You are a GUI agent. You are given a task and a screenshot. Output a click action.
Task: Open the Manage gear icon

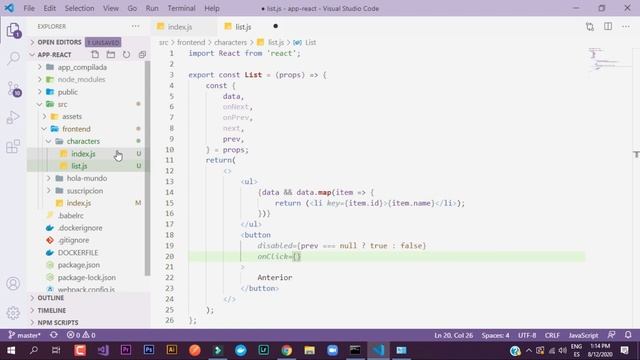[x=13, y=313]
